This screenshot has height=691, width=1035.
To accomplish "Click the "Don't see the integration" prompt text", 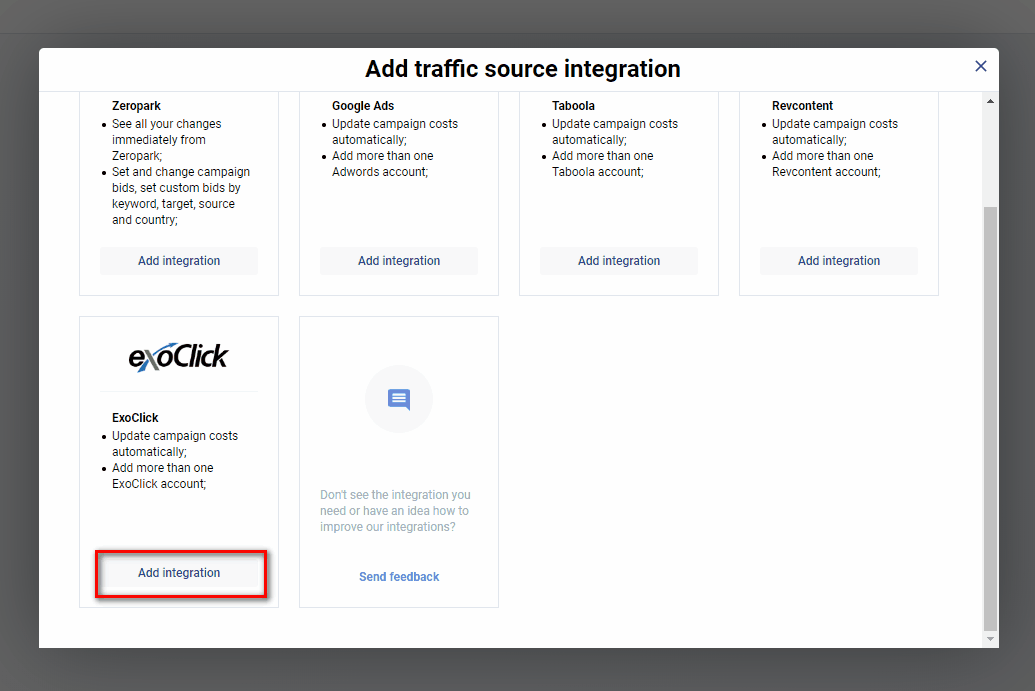I will point(395,511).
